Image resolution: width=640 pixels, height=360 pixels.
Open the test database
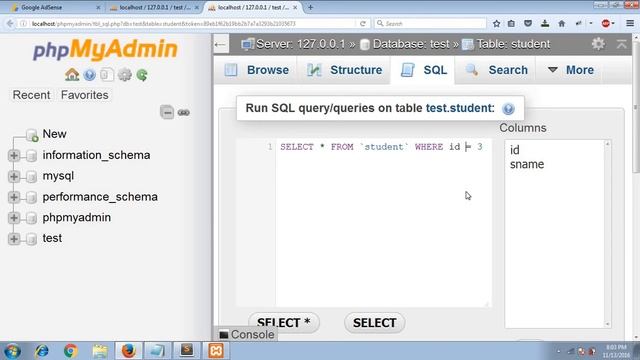pos(52,238)
